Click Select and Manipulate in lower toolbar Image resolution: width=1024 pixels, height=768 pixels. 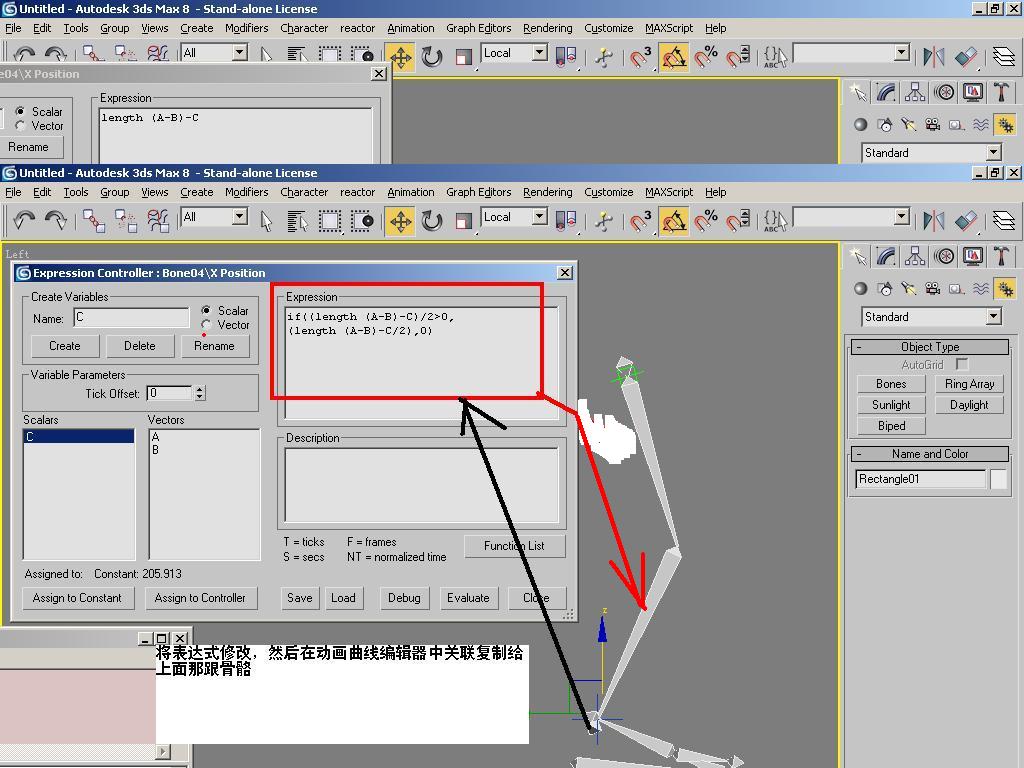pyautogui.click(x=604, y=221)
